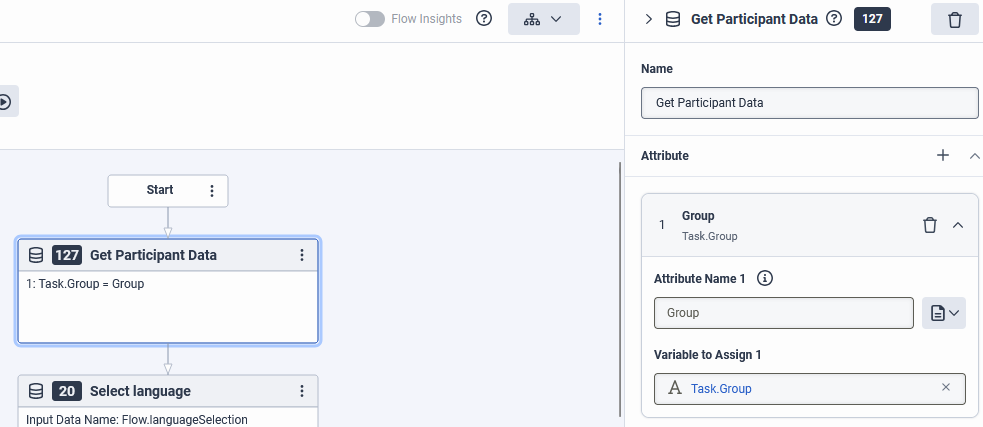
Task: Clear the Task.Group variable assignment
Action: pos(946,388)
